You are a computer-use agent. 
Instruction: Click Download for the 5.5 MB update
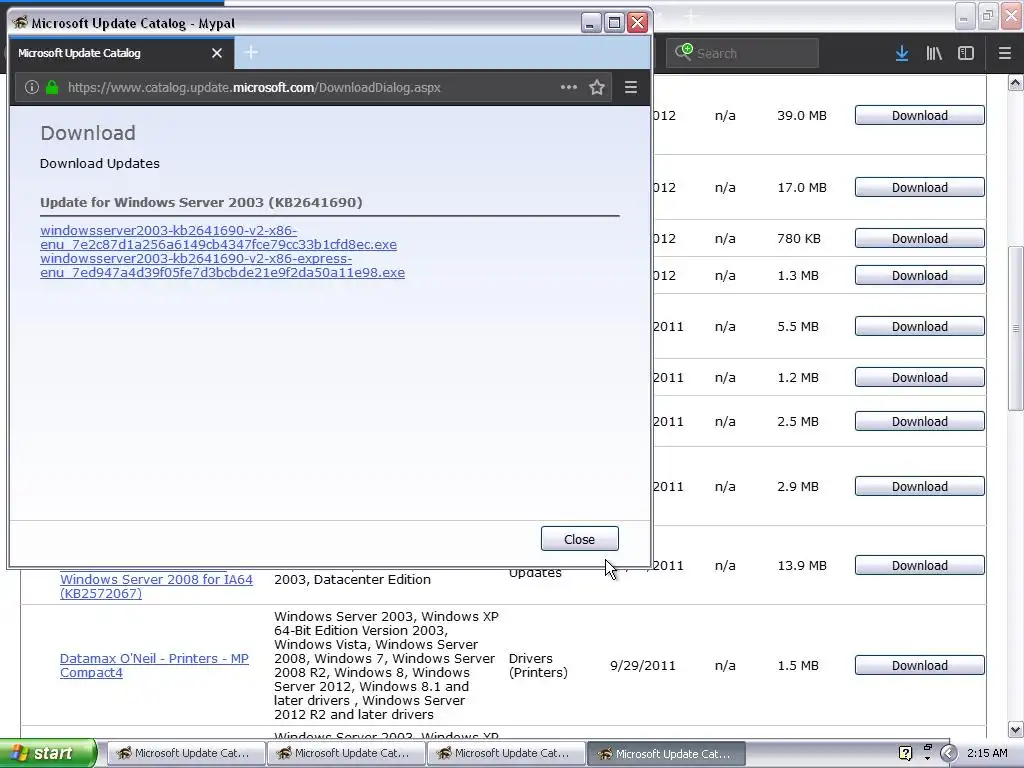[x=920, y=326]
